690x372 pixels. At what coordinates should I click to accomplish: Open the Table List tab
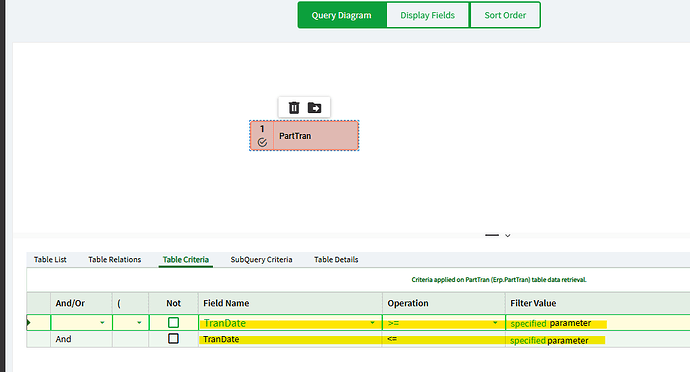coord(50,260)
